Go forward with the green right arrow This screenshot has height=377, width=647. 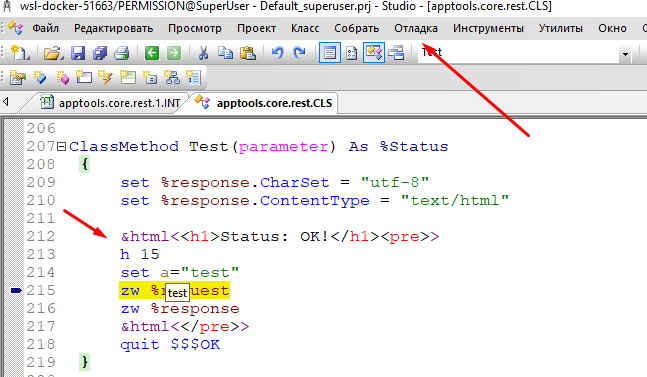point(174,53)
